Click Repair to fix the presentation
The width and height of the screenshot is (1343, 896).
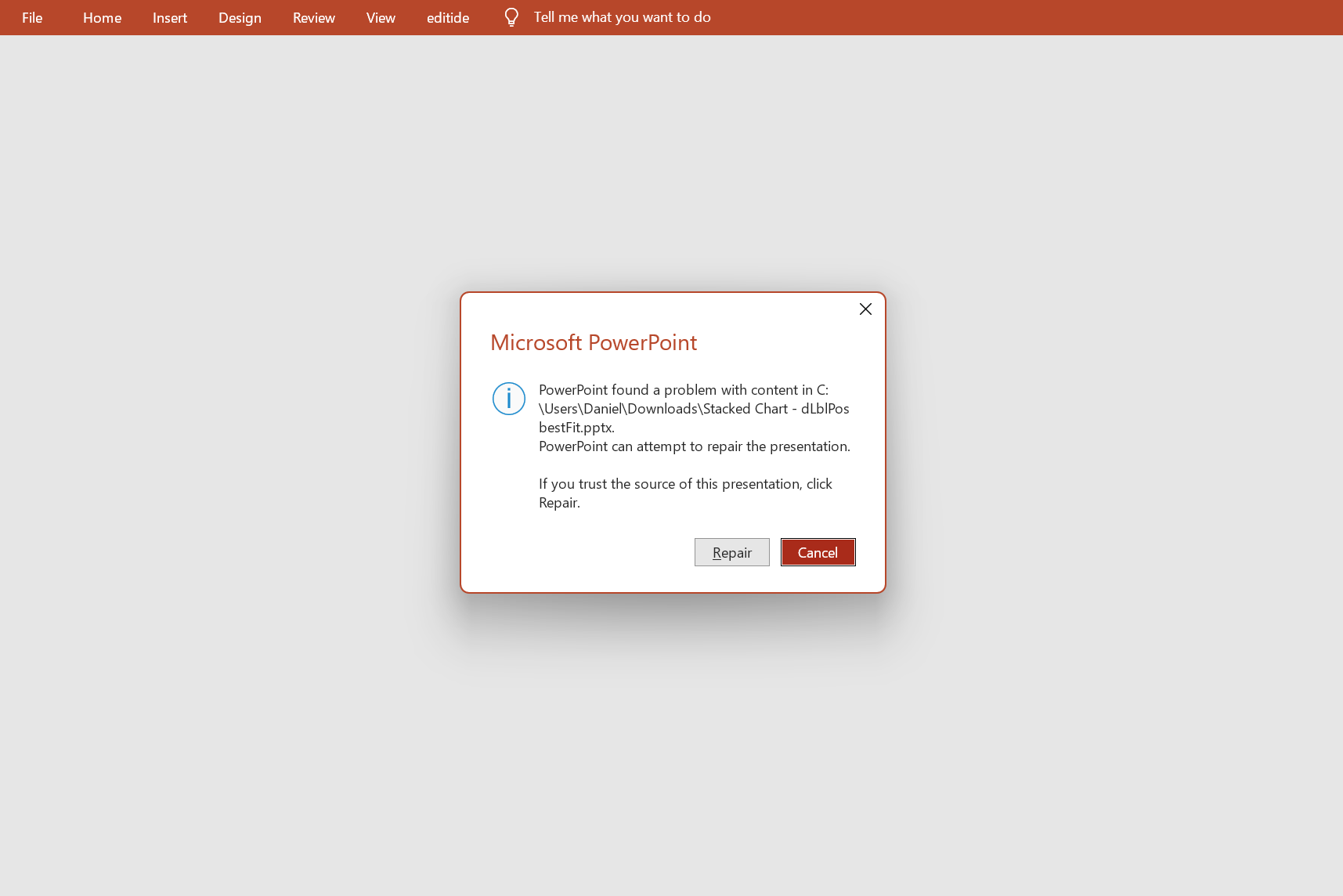click(732, 552)
